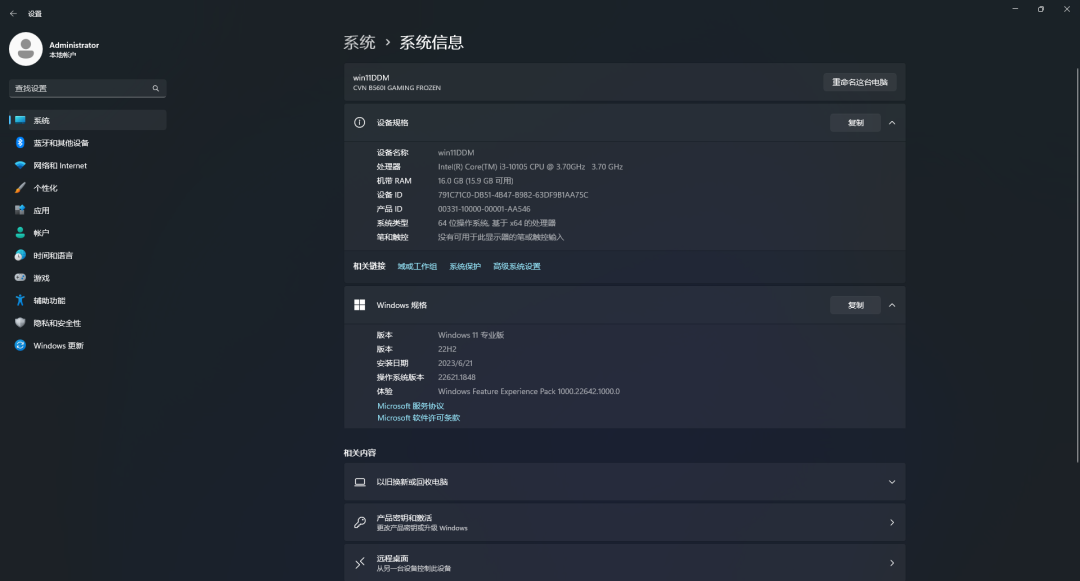The height and width of the screenshot is (581, 1080).
Task: Click the Accounts person icon
Action: [x=20, y=233]
